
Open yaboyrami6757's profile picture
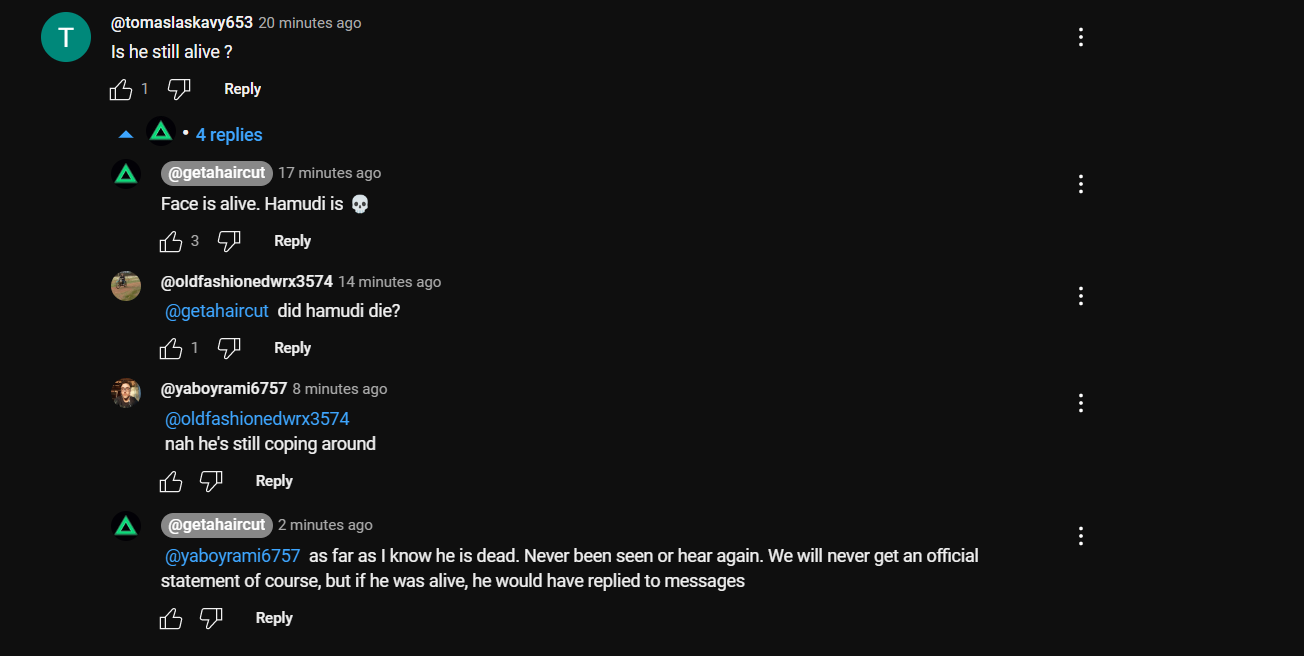point(126,393)
